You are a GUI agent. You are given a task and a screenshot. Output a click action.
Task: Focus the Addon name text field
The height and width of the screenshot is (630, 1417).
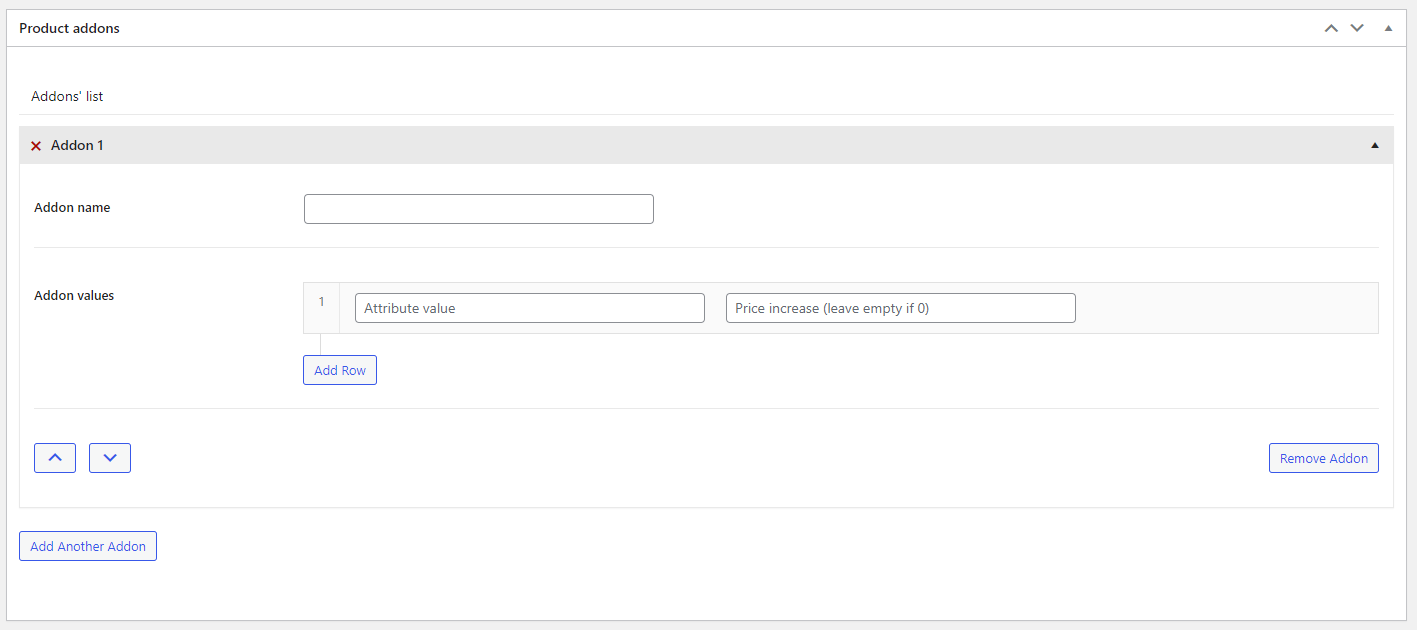[x=478, y=209]
